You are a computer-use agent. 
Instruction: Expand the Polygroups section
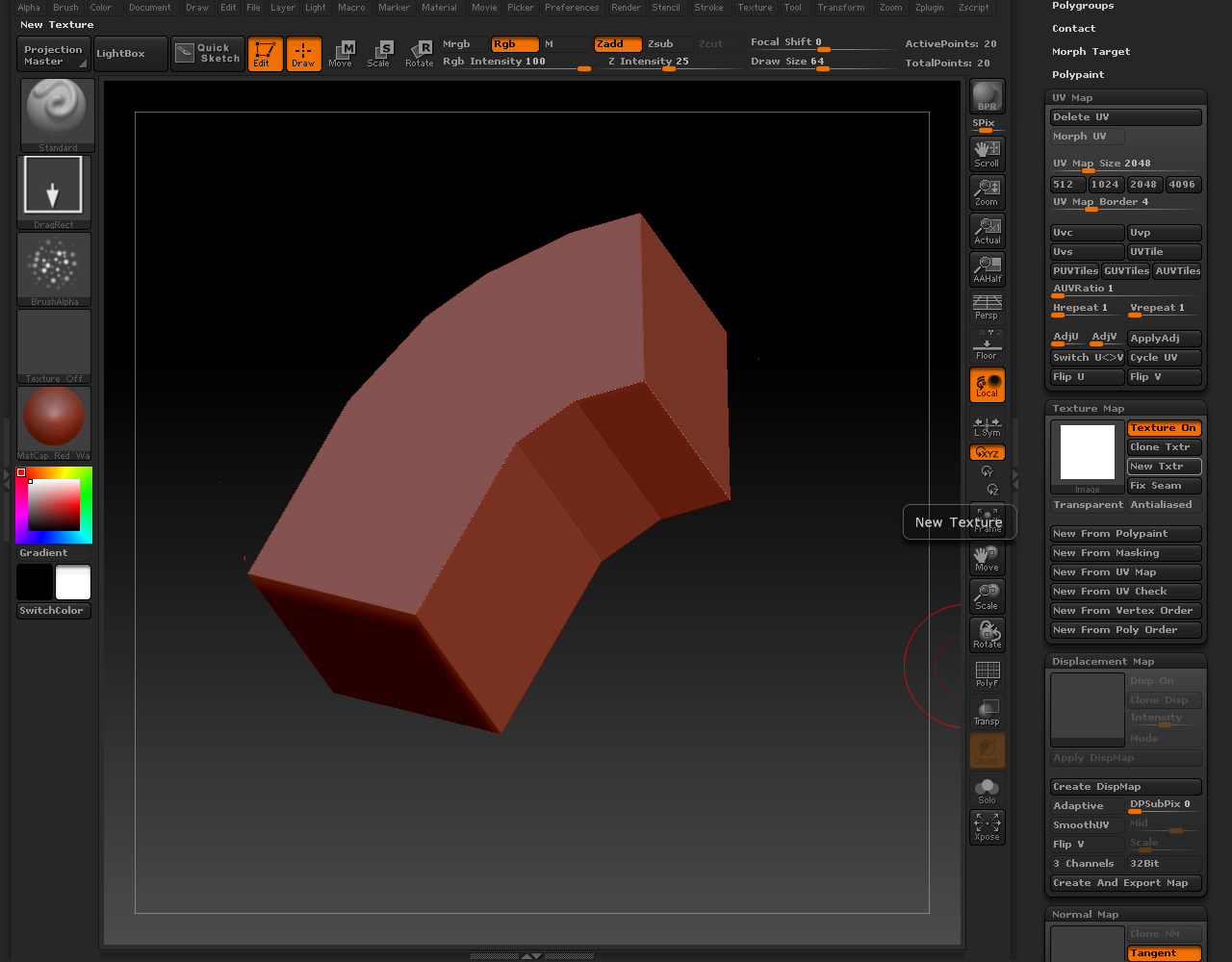tap(1083, 6)
